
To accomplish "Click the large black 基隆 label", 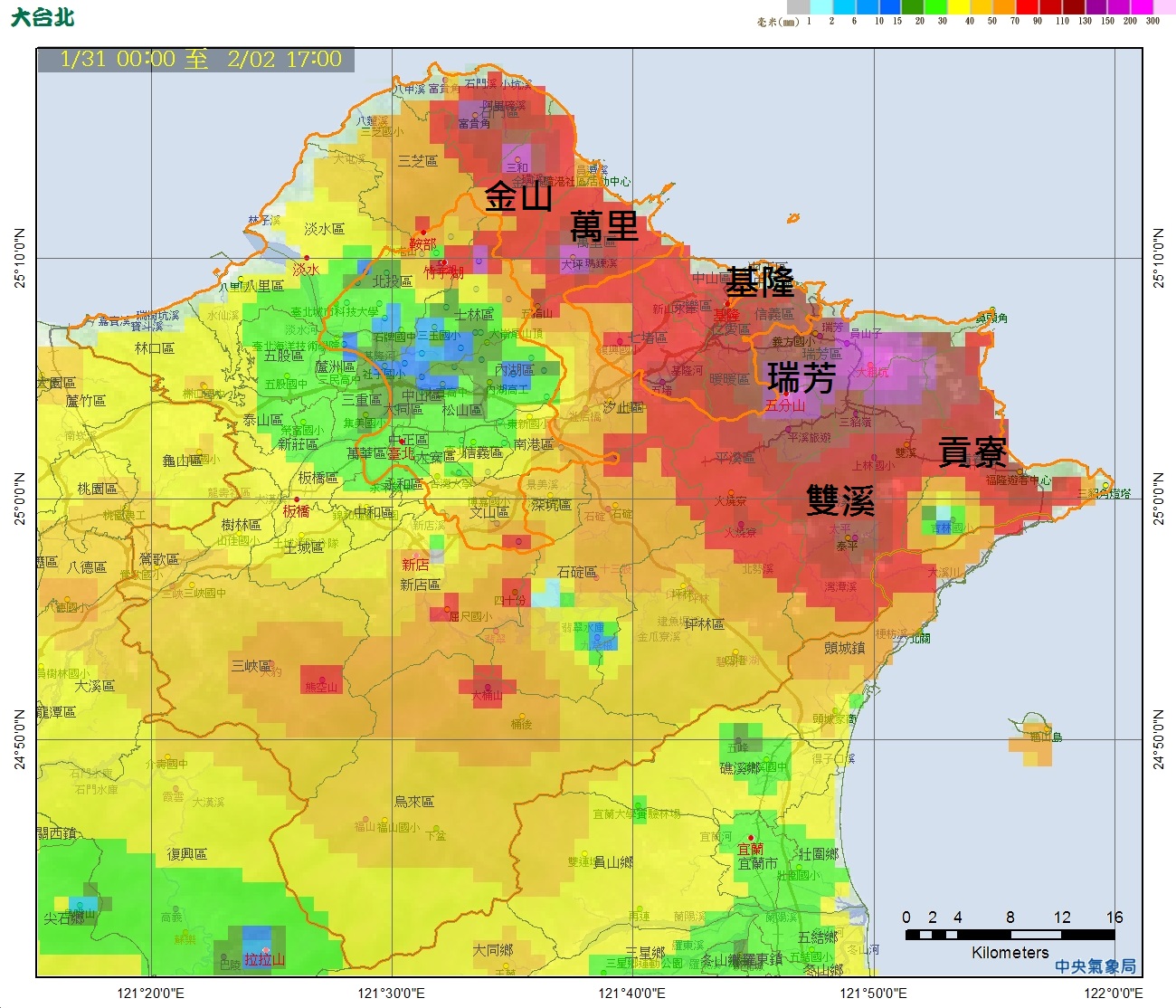I will click(x=760, y=282).
